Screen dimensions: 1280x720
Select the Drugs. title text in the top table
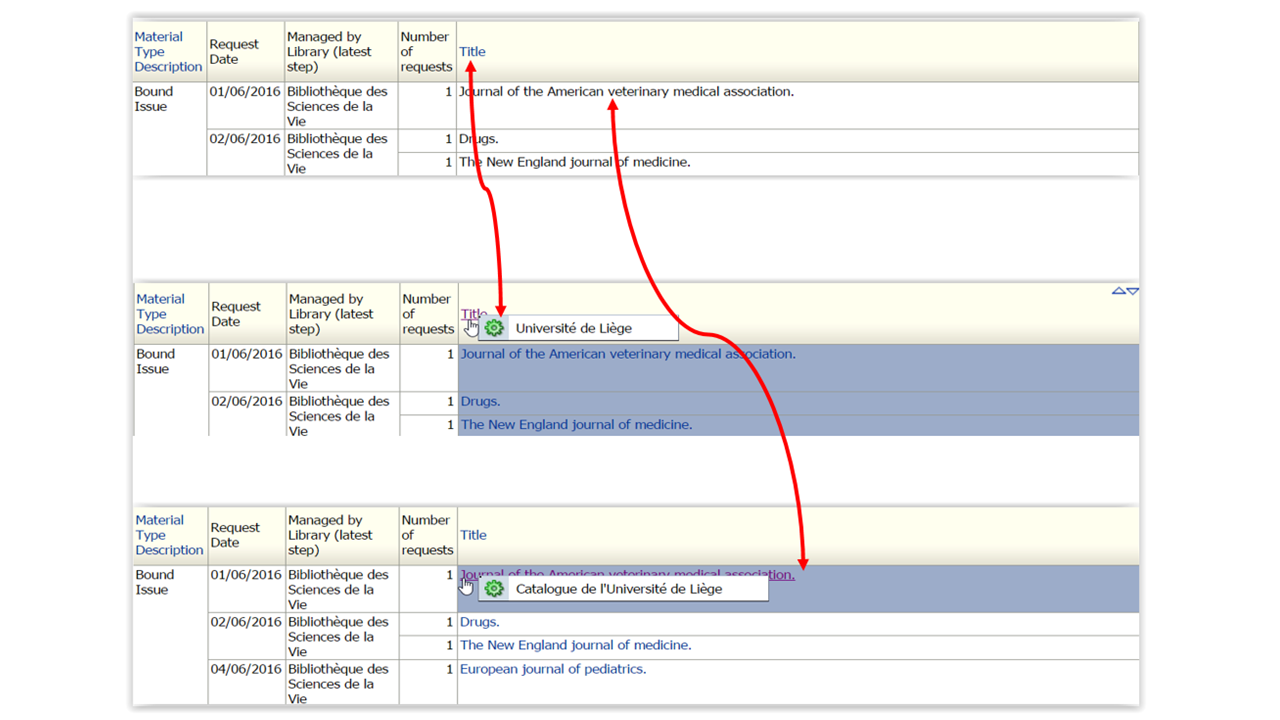click(x=479, y=139)
